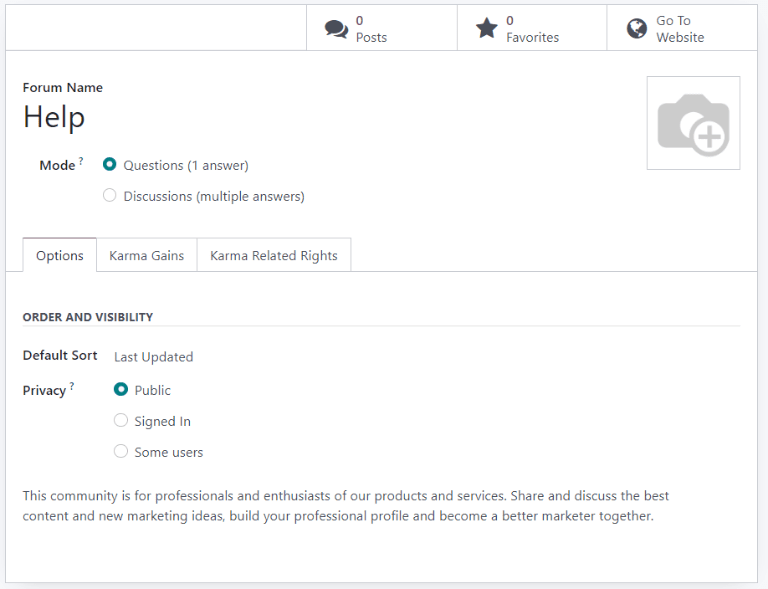Show the Privacy help tooltip mark

72,386
